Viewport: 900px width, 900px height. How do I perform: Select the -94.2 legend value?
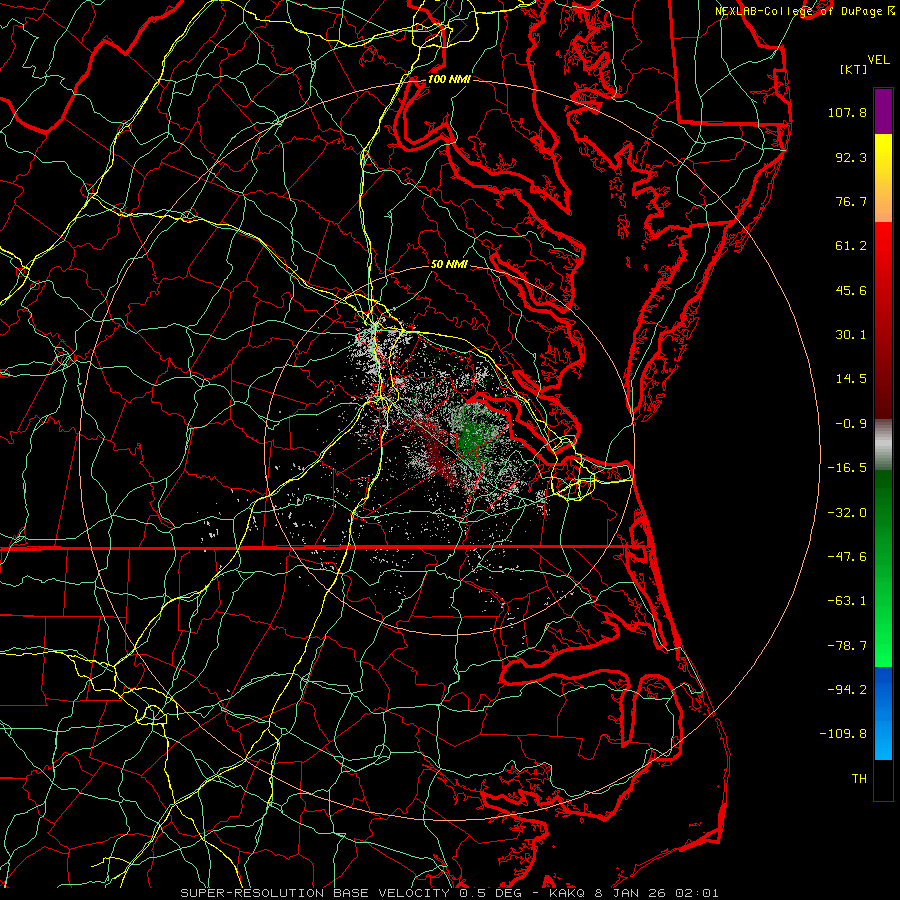(x=847, y=689)
